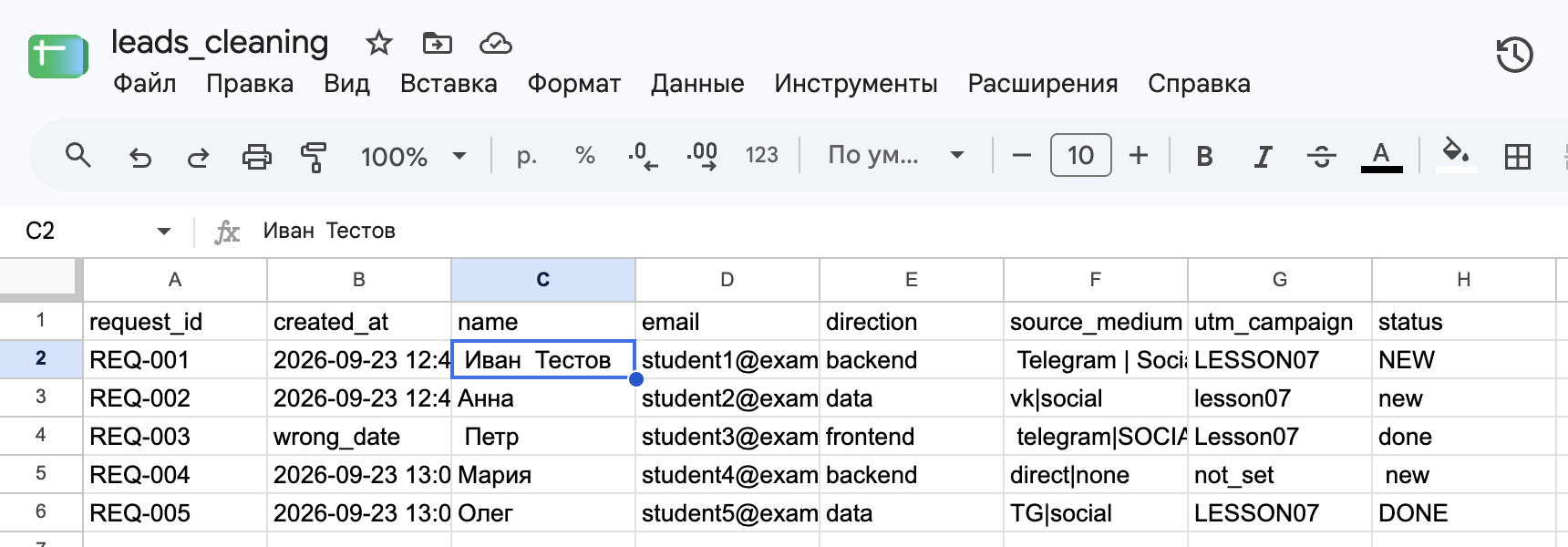Print the spreadsheet
Viewport: 1568px width, 547px height.
[x=256, y=157]
